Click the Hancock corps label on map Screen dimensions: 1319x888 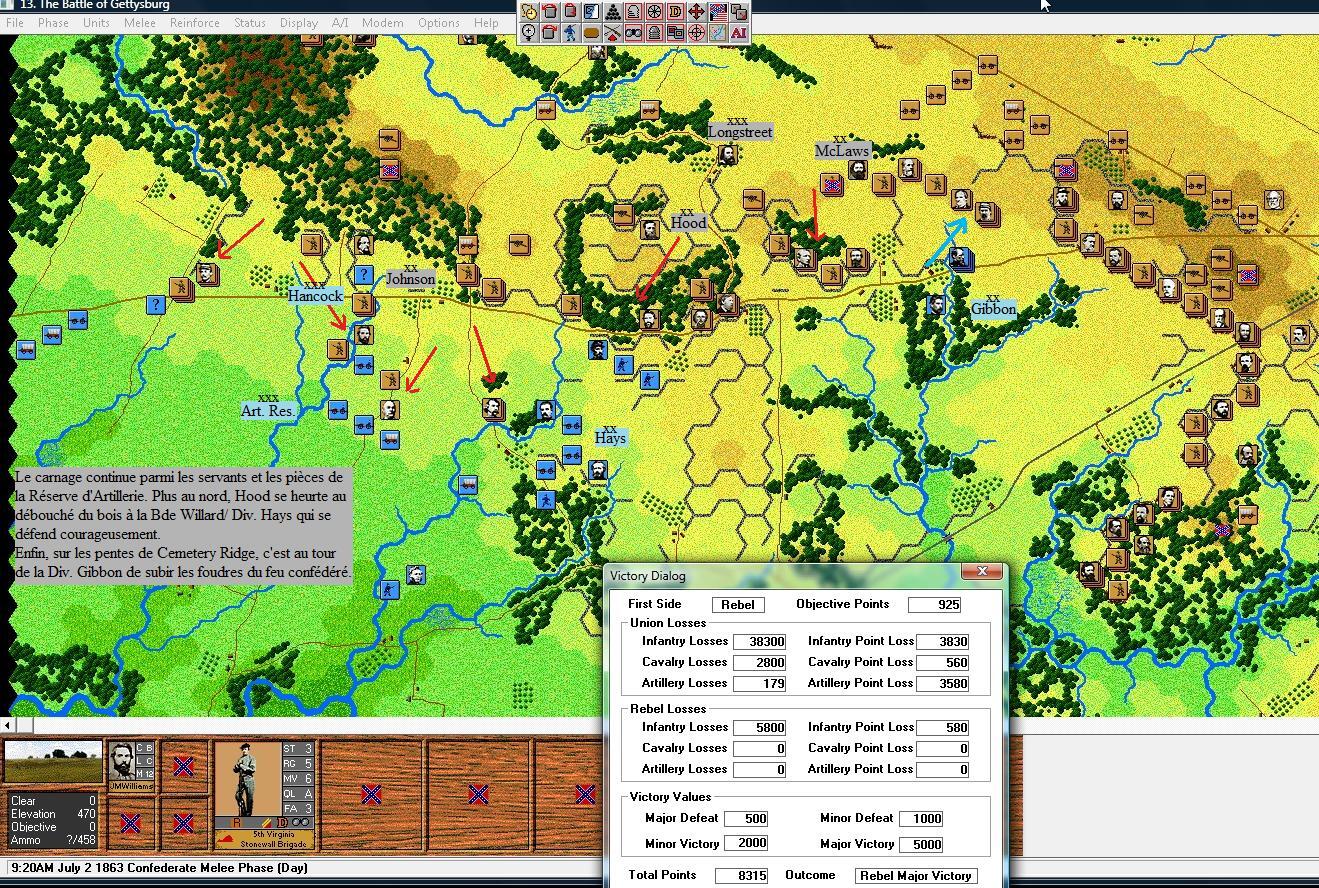[316, 296]
